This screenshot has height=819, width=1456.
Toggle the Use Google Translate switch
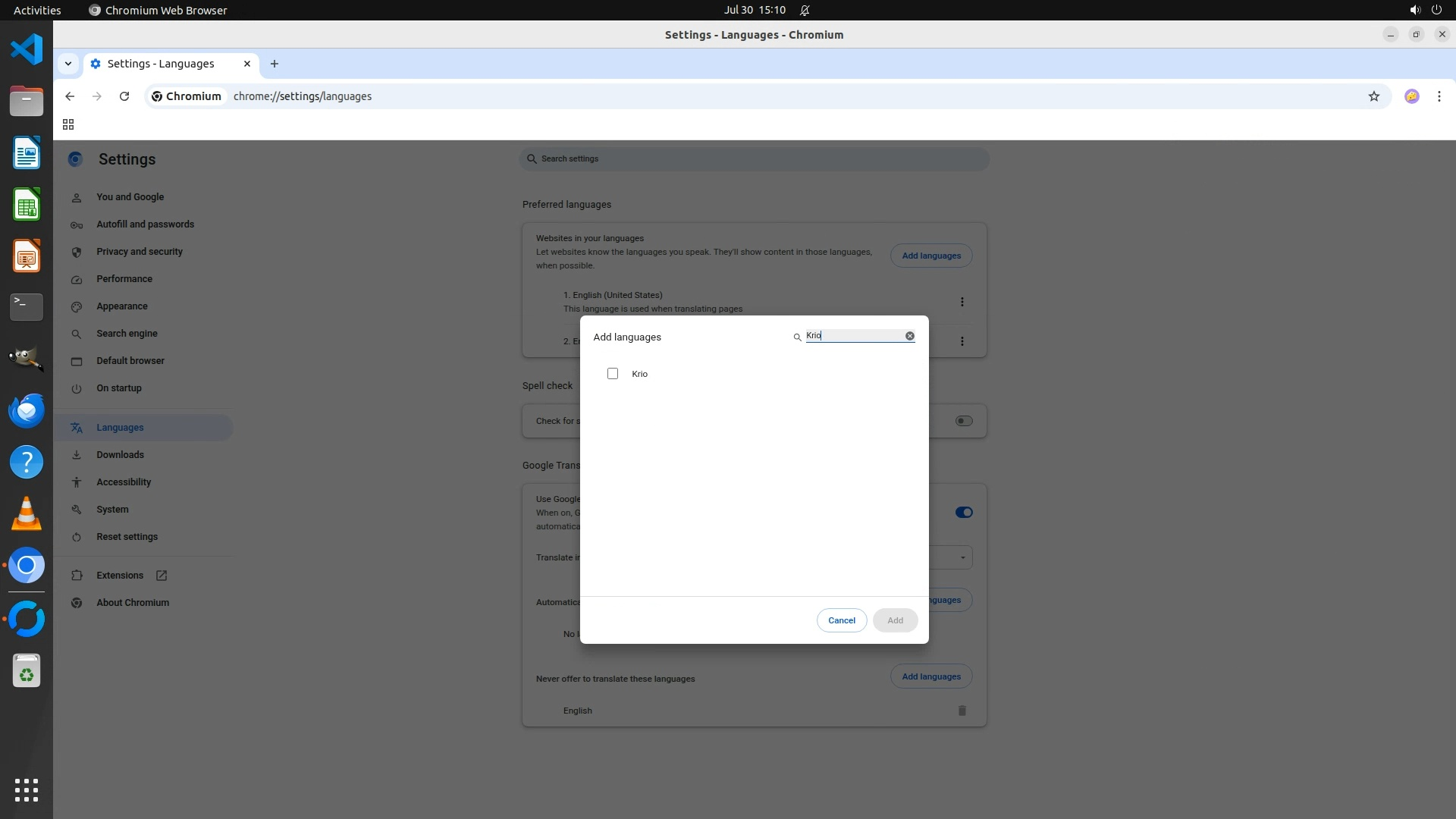click(963, 513)
